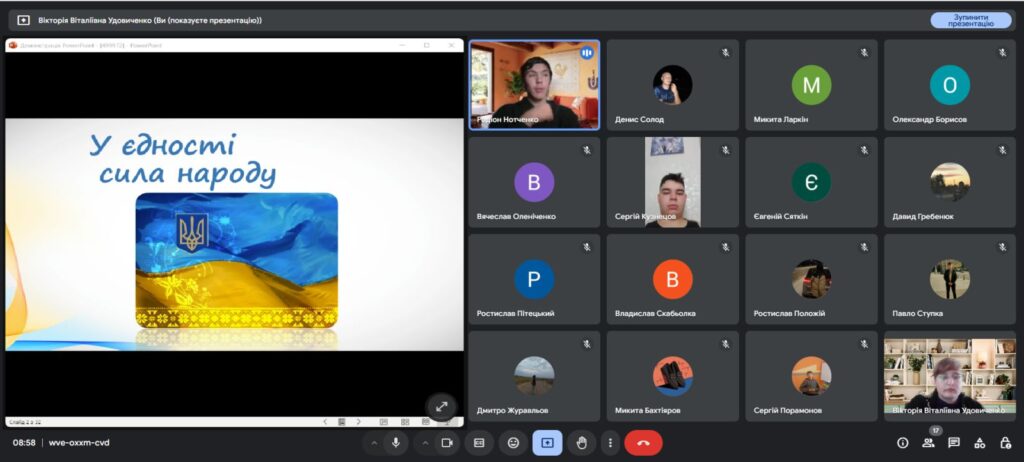
Task: Open the chat messages panel
Action: (954, 442)
